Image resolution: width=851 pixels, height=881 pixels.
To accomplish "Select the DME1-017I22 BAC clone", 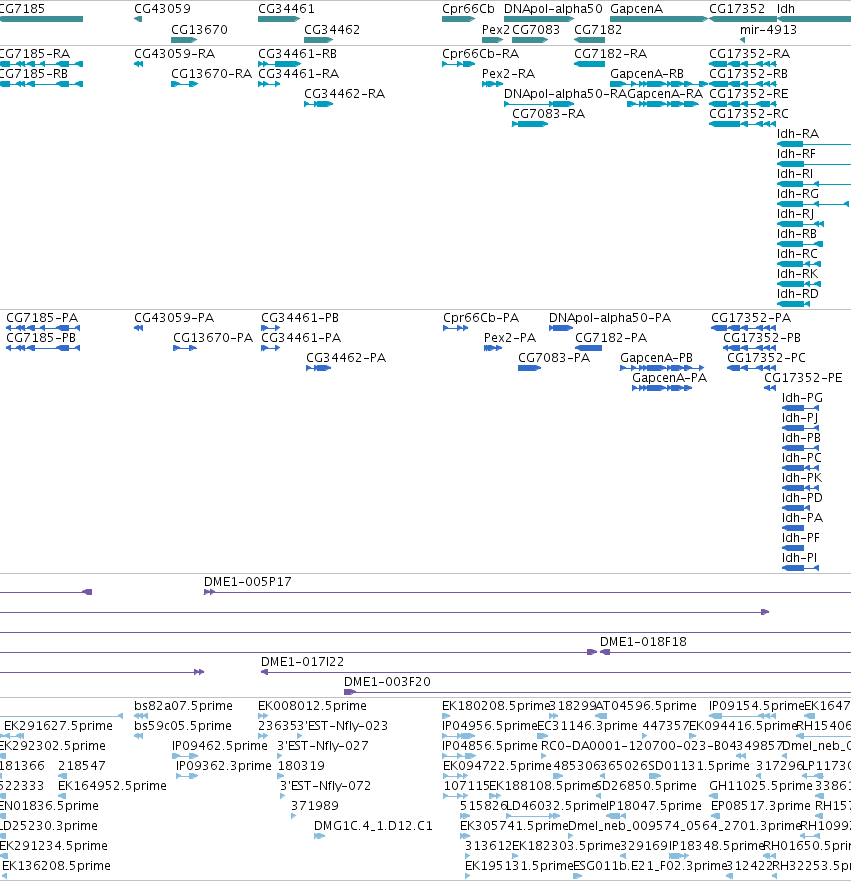I will pyautogui.click(x=556, y=672).
